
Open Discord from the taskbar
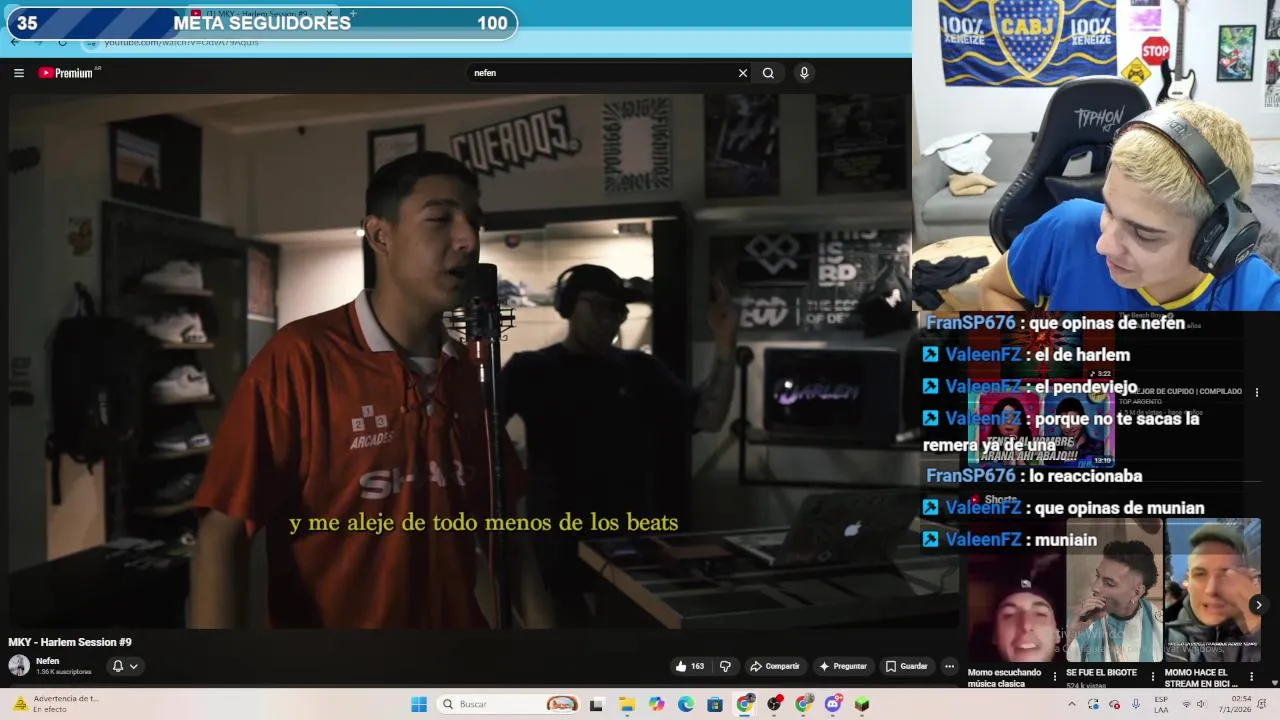click(833, 704)
